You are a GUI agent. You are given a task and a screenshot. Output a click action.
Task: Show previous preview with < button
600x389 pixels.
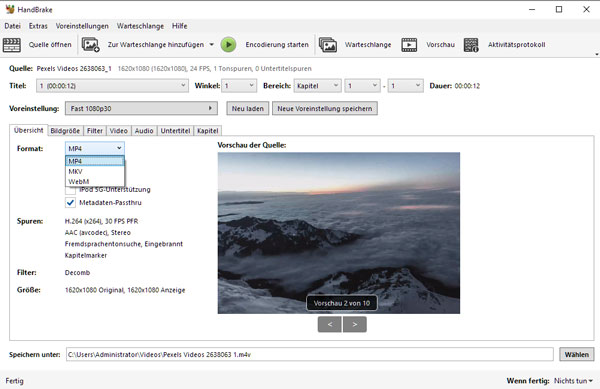tap(329, 324)
